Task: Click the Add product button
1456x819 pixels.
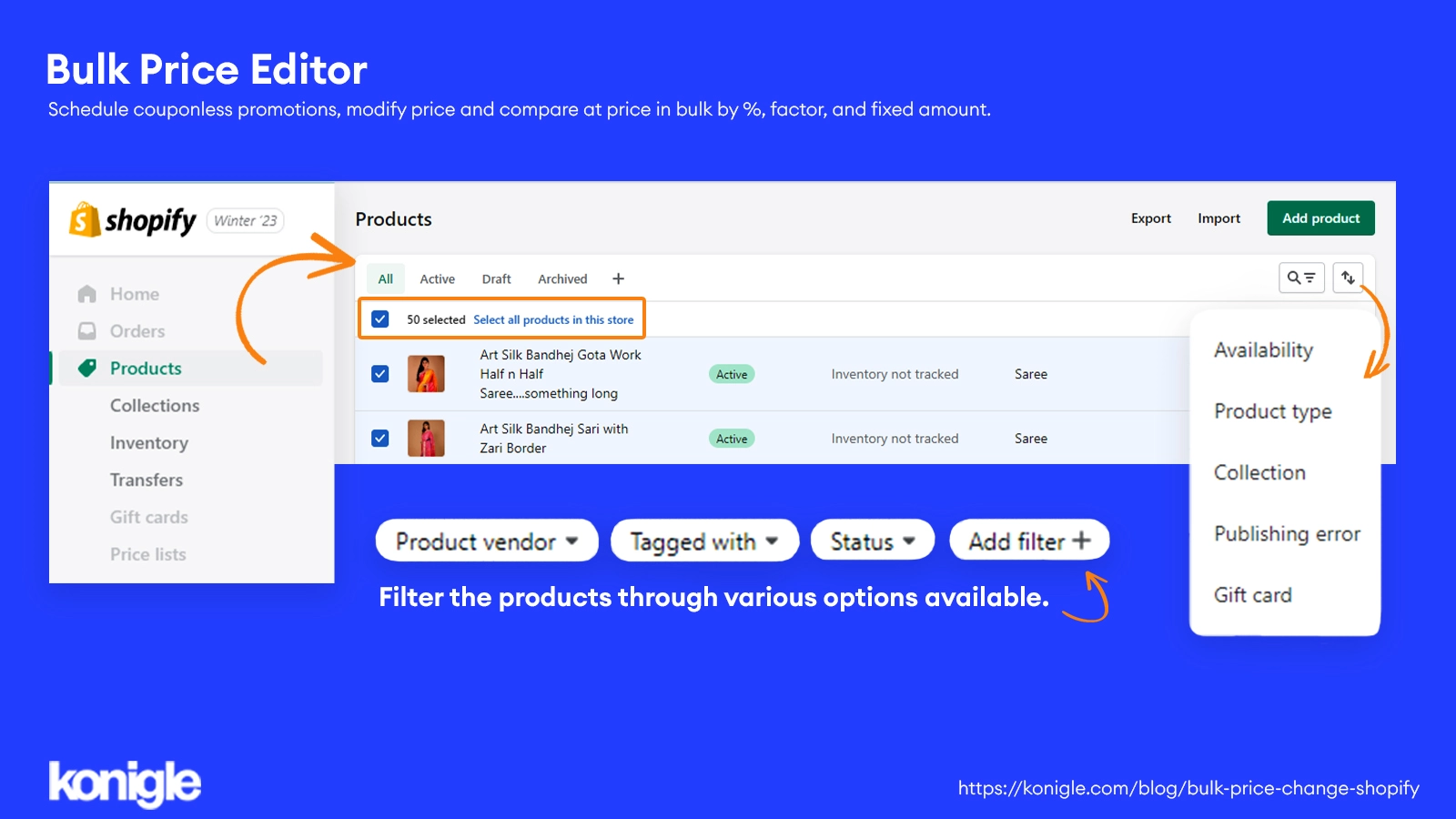Action: (1320, 218)
